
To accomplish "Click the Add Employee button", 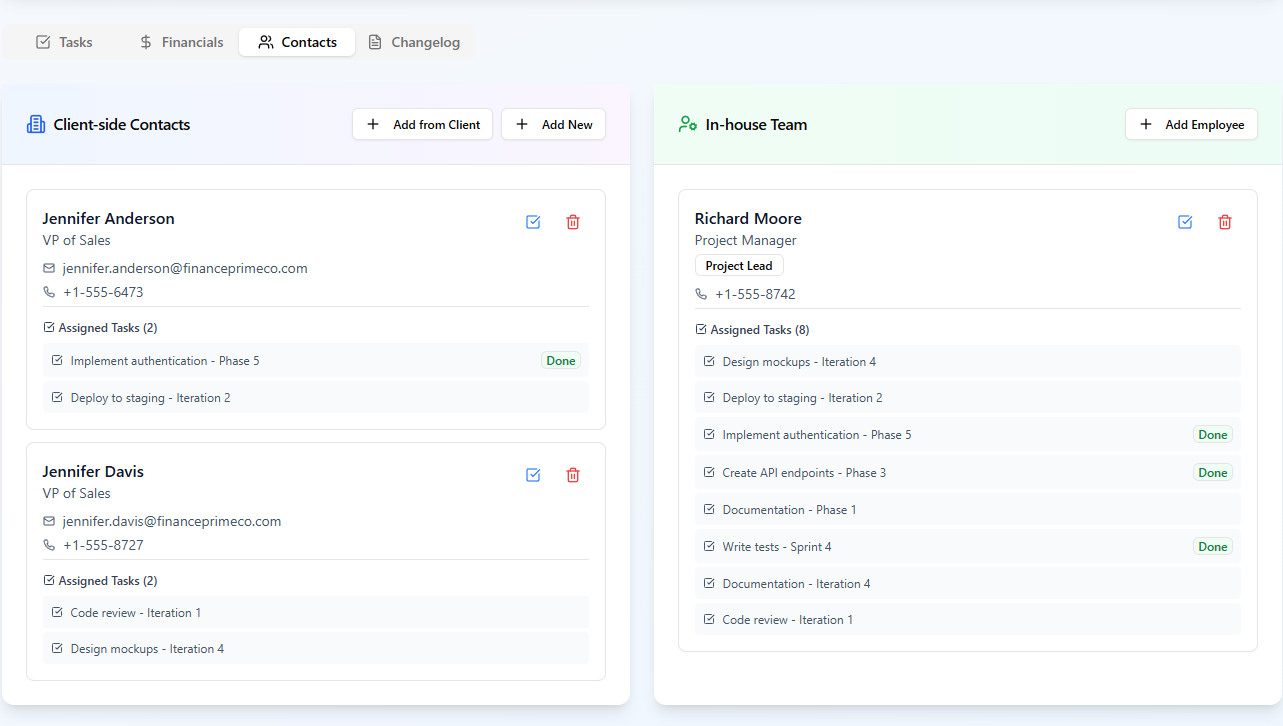I will (x=1191, y=124).
